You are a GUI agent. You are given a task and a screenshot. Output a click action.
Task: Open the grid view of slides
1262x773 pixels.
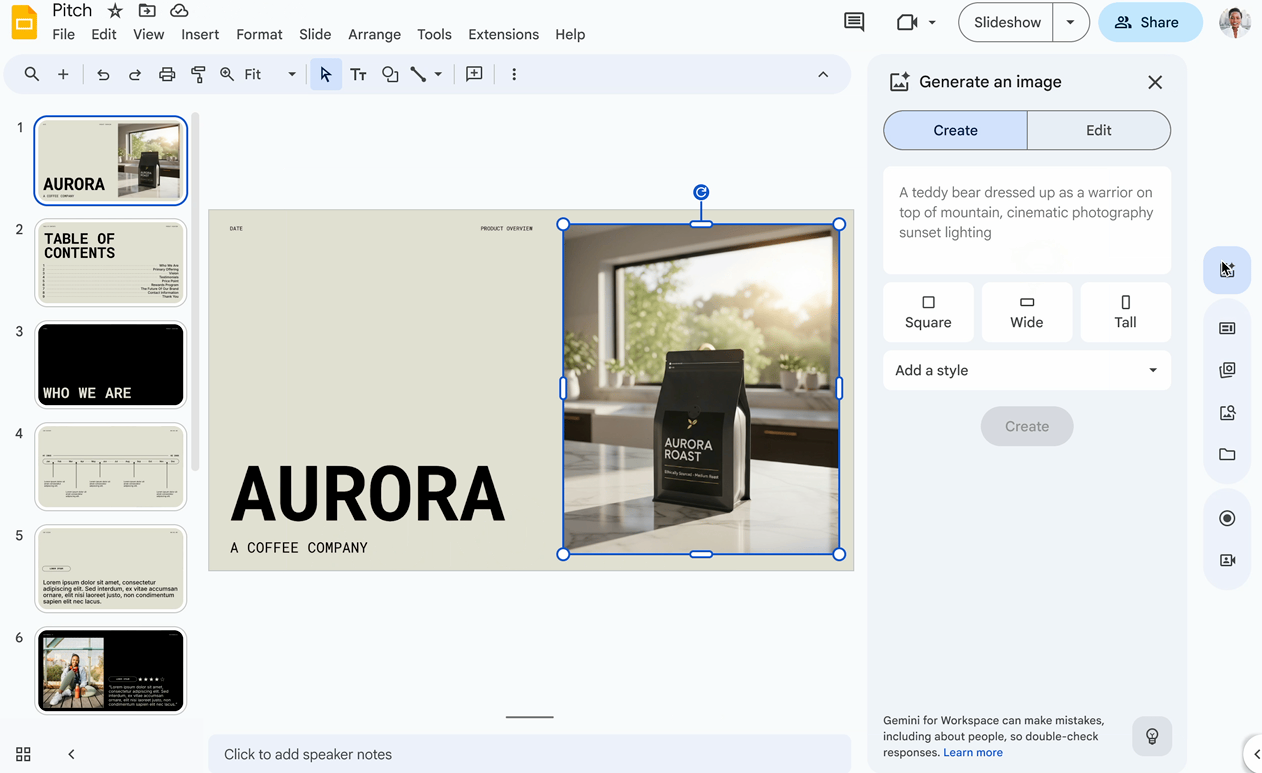[x=23, y=754]
